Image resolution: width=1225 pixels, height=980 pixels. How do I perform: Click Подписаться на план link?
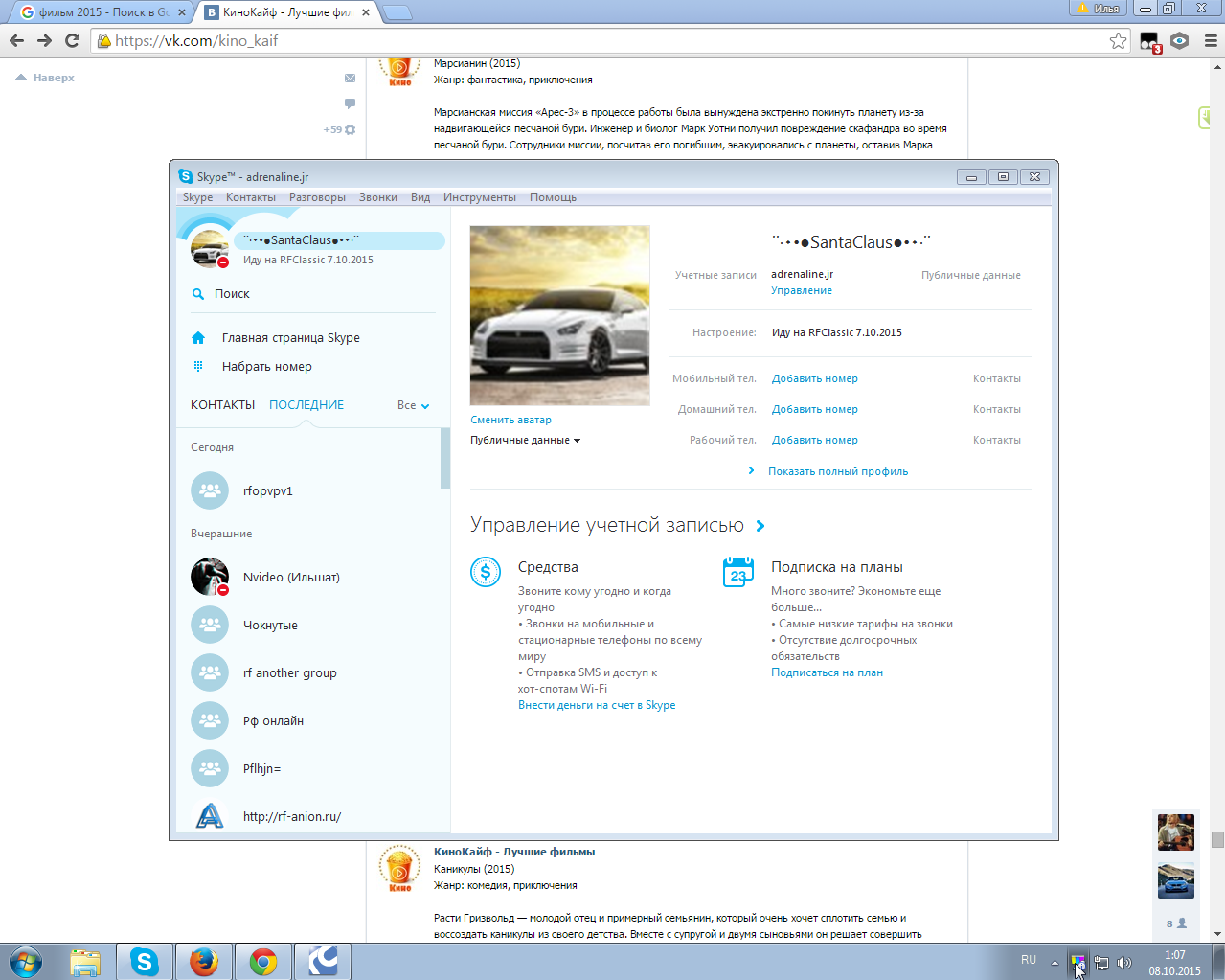click(x=828, y=672)
